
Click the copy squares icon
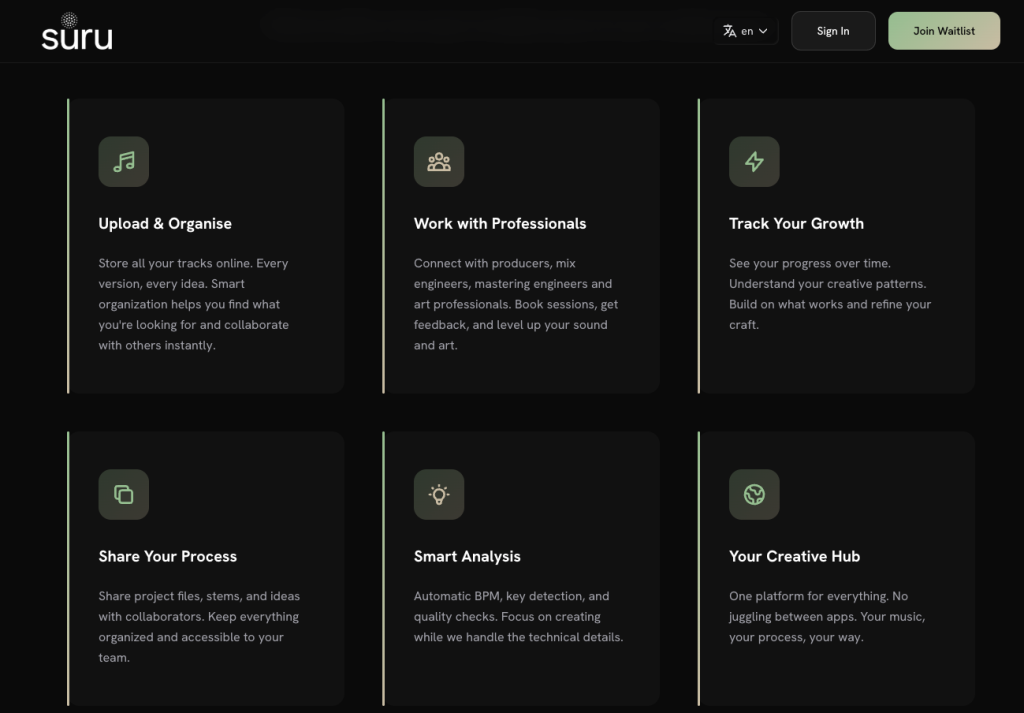123,494
